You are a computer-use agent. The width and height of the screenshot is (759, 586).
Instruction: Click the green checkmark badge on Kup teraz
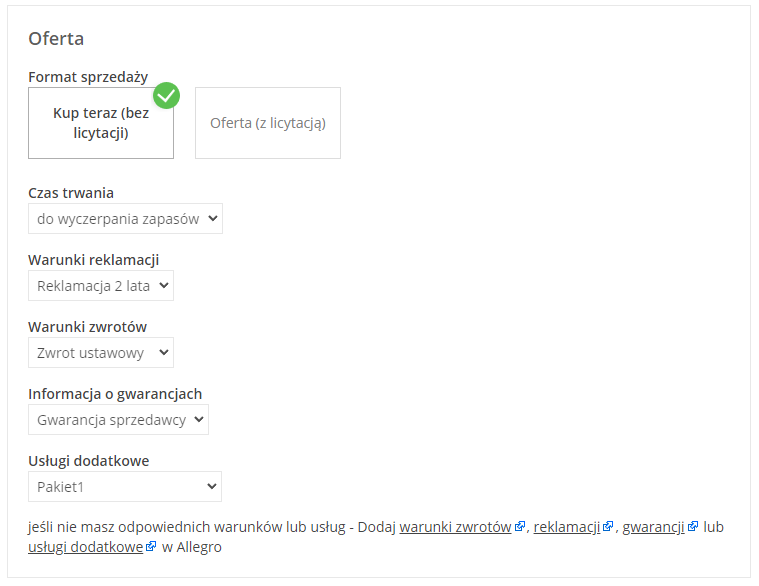click(167, 96)
